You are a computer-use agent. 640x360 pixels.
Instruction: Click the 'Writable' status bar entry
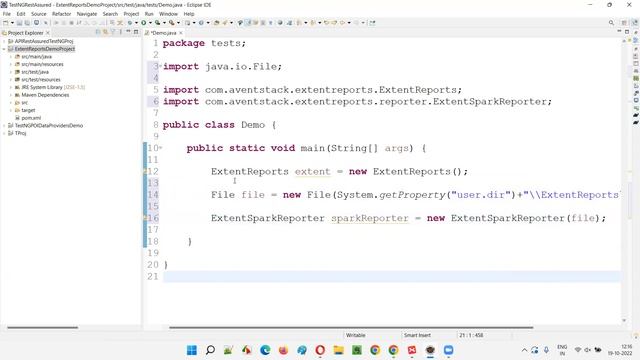pyautogui.click(x=356, y=335)
